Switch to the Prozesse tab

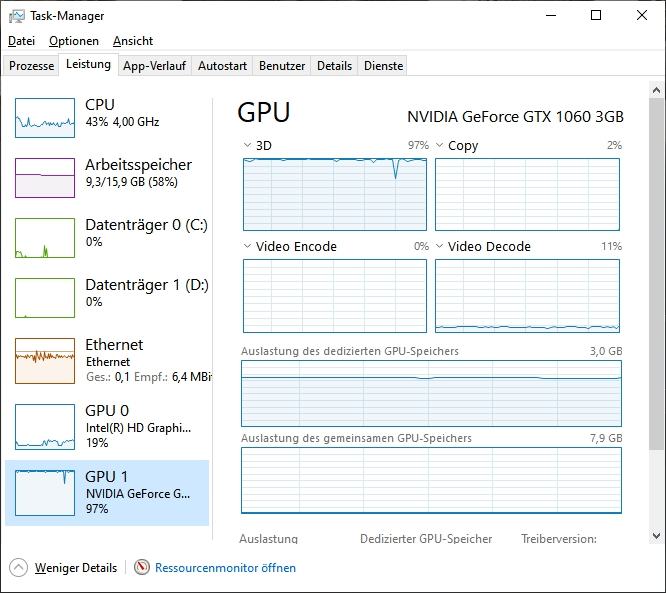31,66
